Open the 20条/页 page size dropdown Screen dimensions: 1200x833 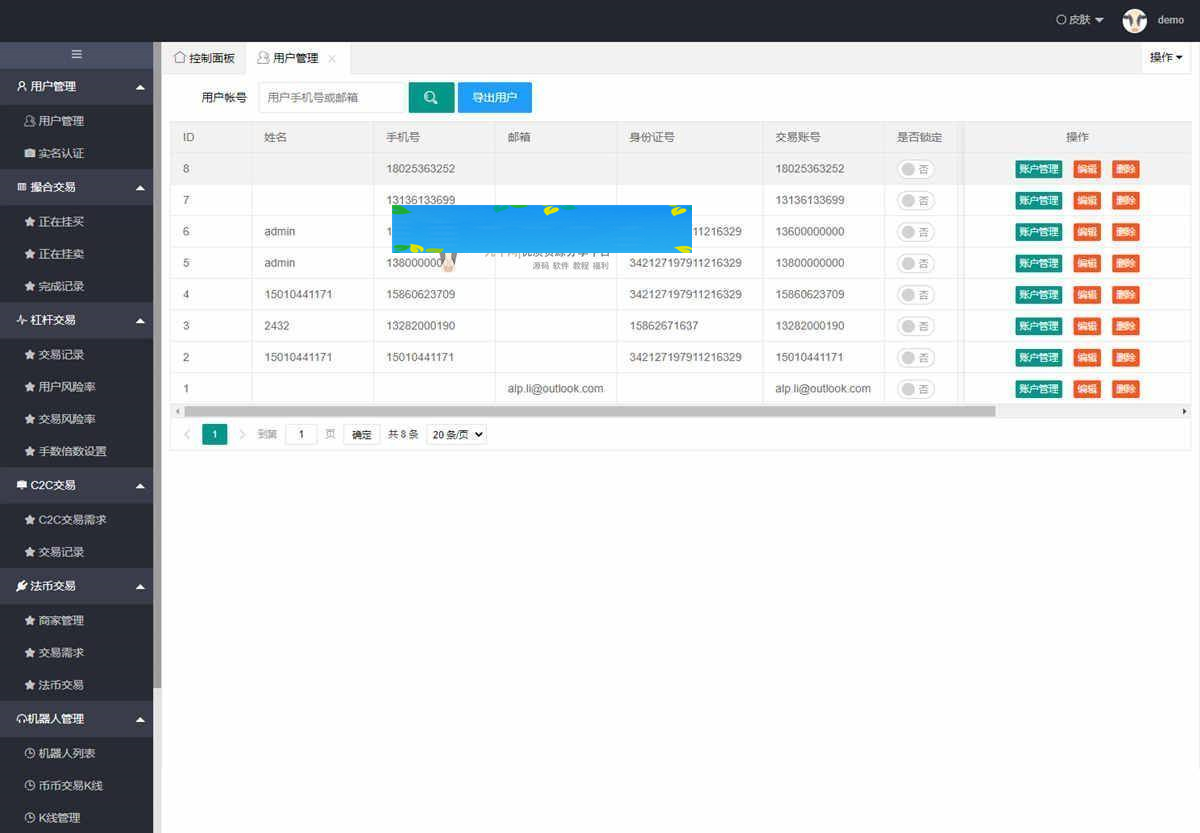coord(456,433)
